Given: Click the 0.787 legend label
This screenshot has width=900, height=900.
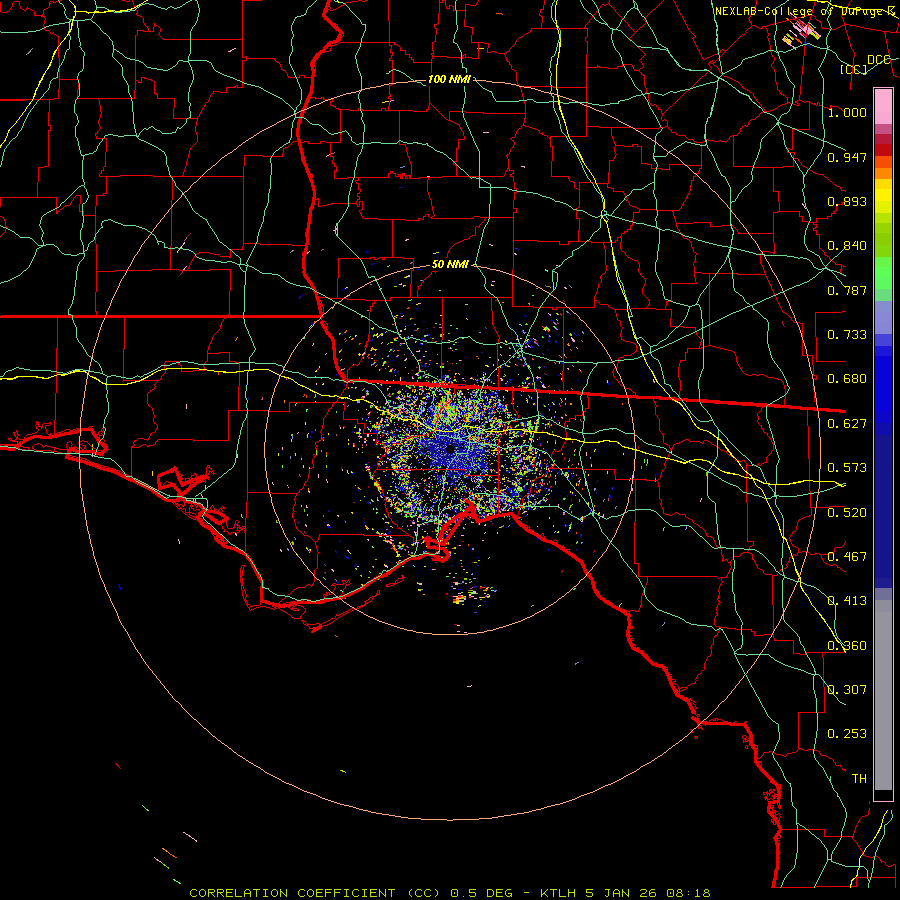Looking at the screenshot, I should click(847, 290).
